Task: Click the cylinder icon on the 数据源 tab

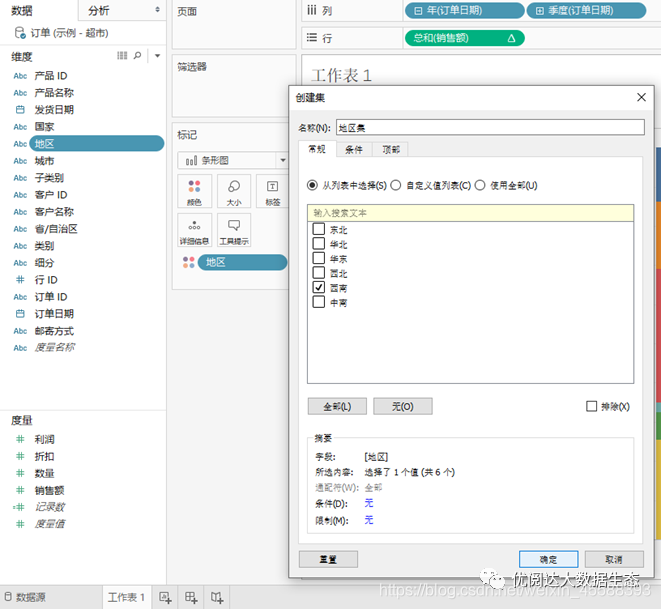Action: tap(8, 597)
